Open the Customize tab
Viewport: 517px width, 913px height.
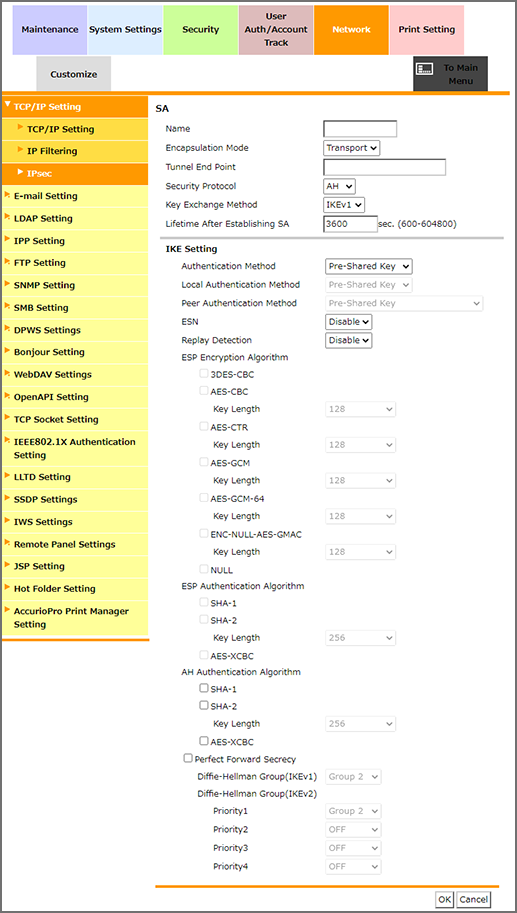pyautogui.click(x=73, y=74)
